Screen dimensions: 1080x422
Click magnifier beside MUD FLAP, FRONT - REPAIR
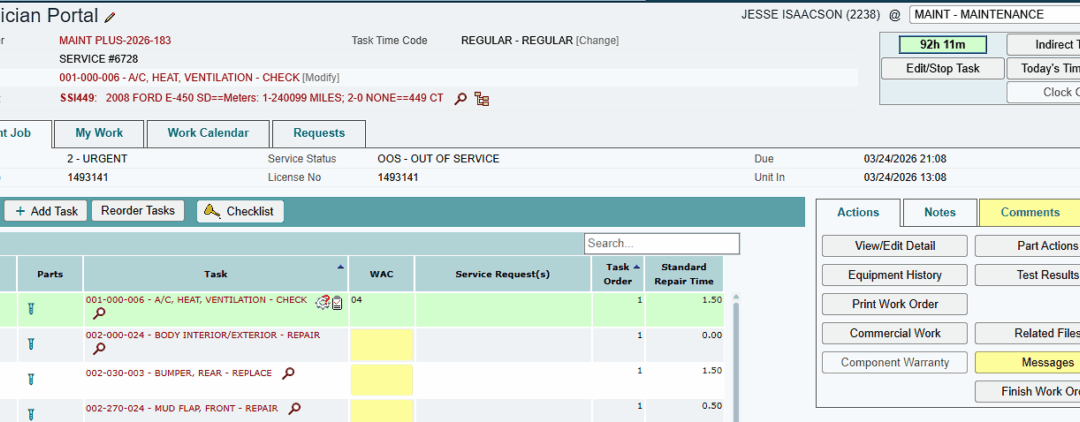(x=294, y=408)
